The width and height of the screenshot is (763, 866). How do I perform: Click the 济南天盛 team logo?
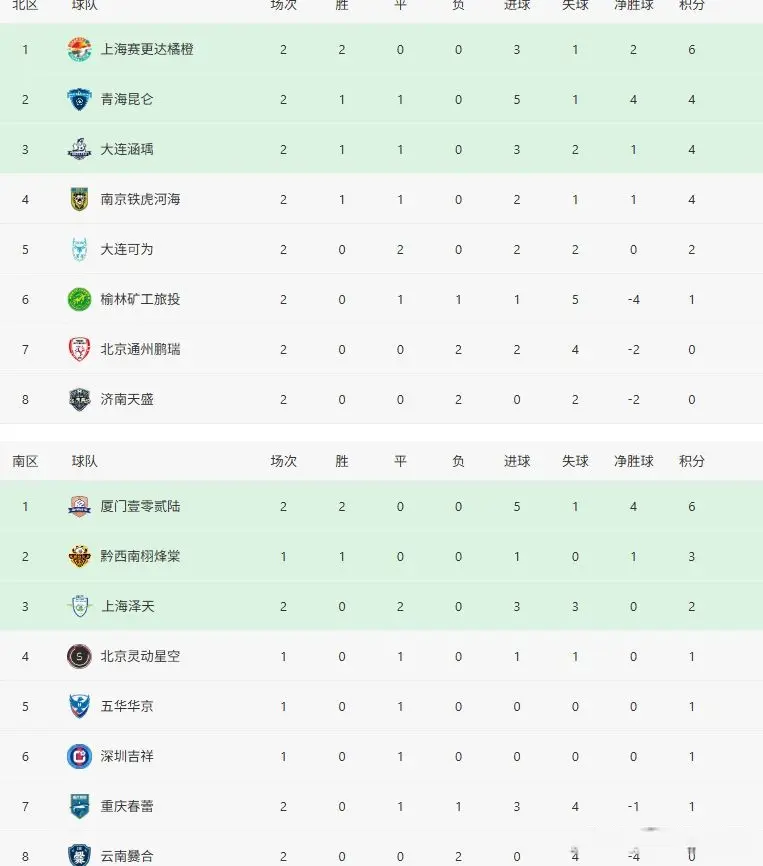click(79, 399)
